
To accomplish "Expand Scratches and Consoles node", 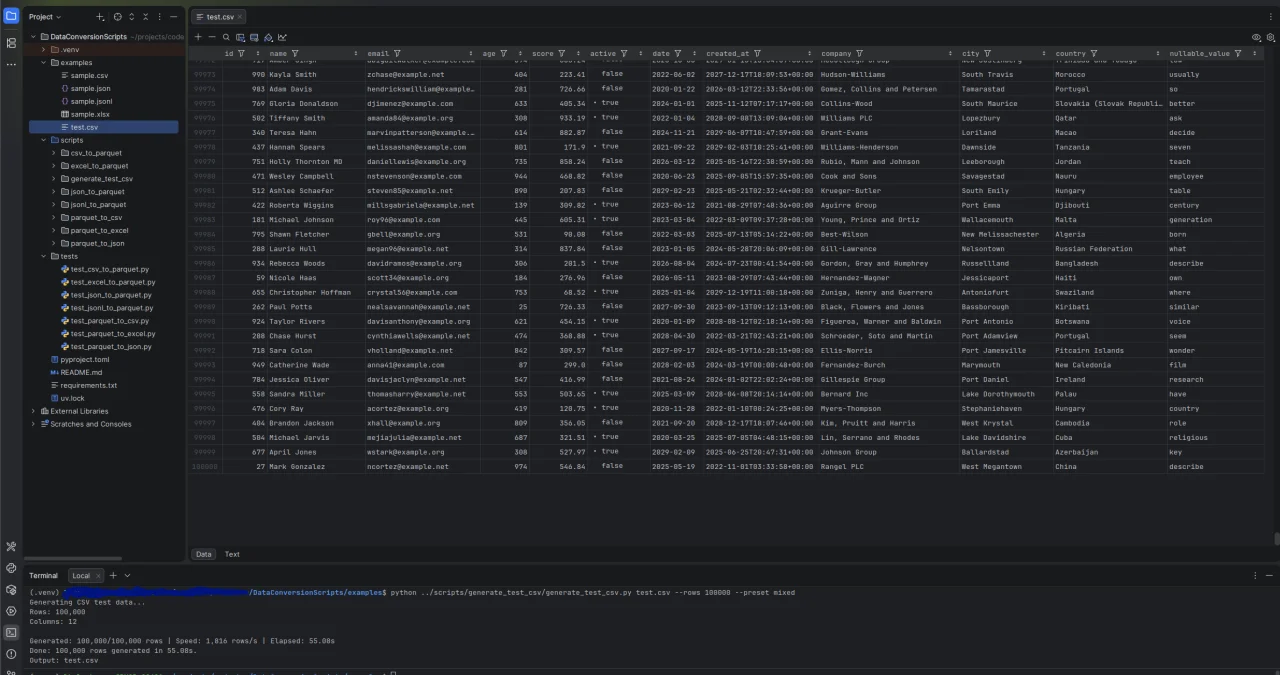I will [x=33, y=424].
